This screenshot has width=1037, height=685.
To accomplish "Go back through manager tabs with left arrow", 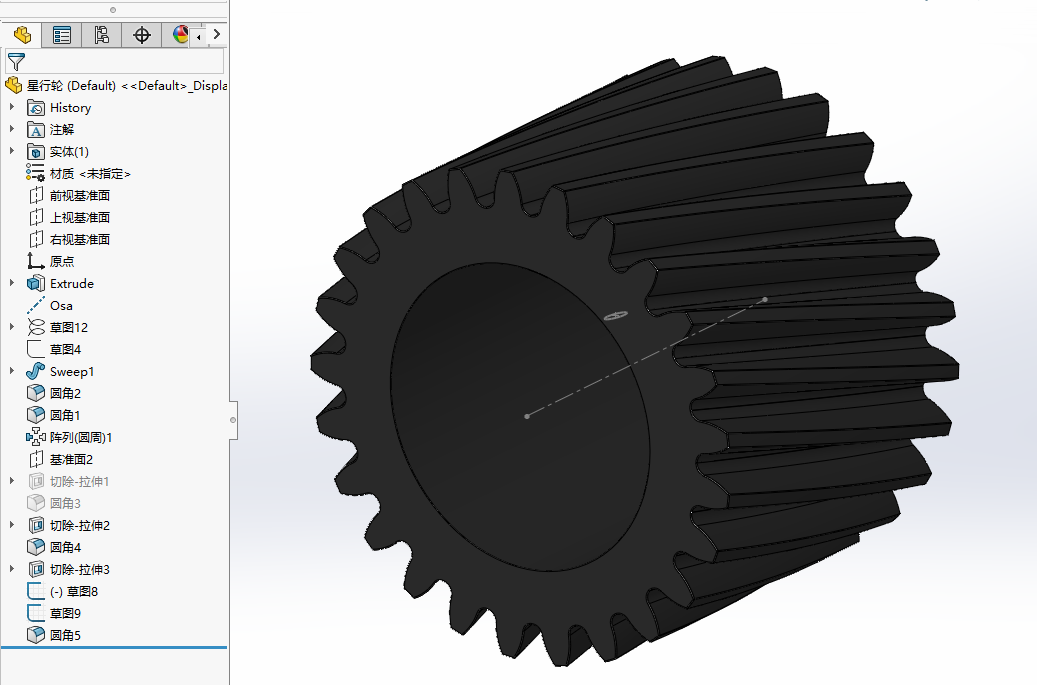I will click(x=198, y=37).
